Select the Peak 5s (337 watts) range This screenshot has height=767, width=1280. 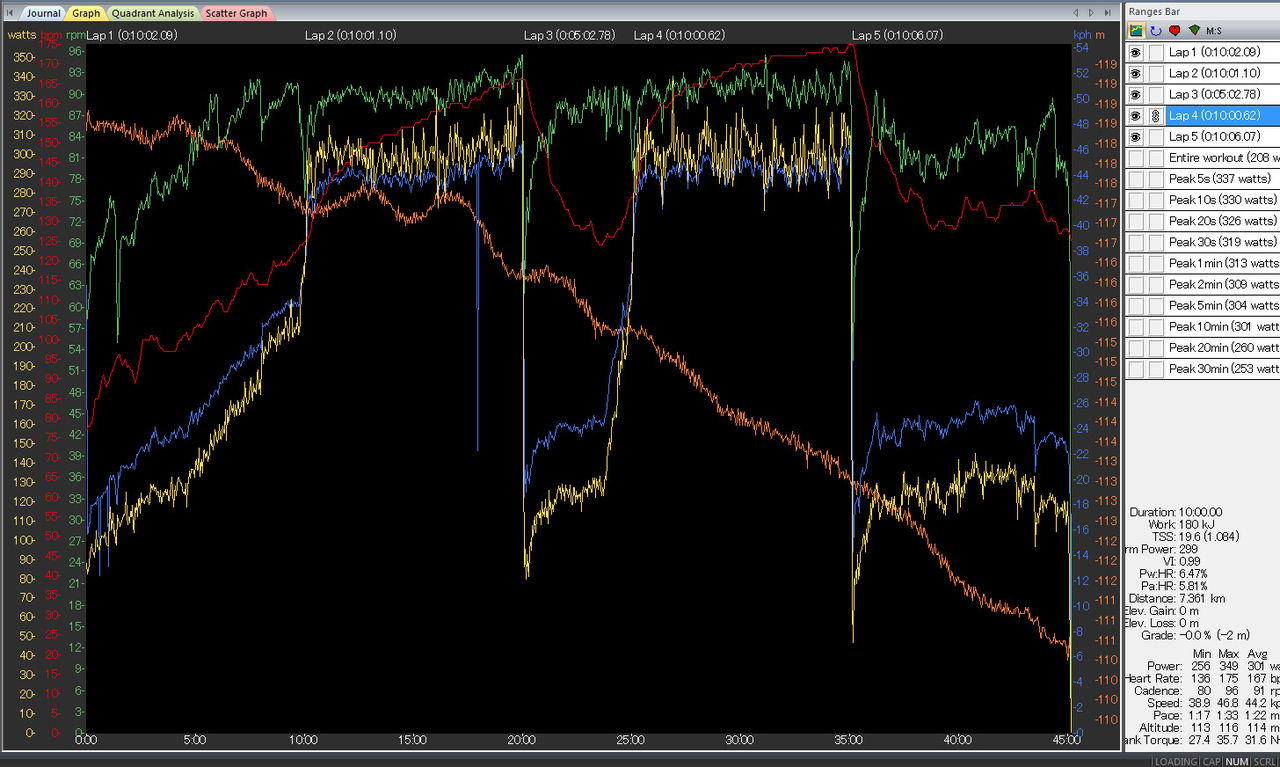1222,179
